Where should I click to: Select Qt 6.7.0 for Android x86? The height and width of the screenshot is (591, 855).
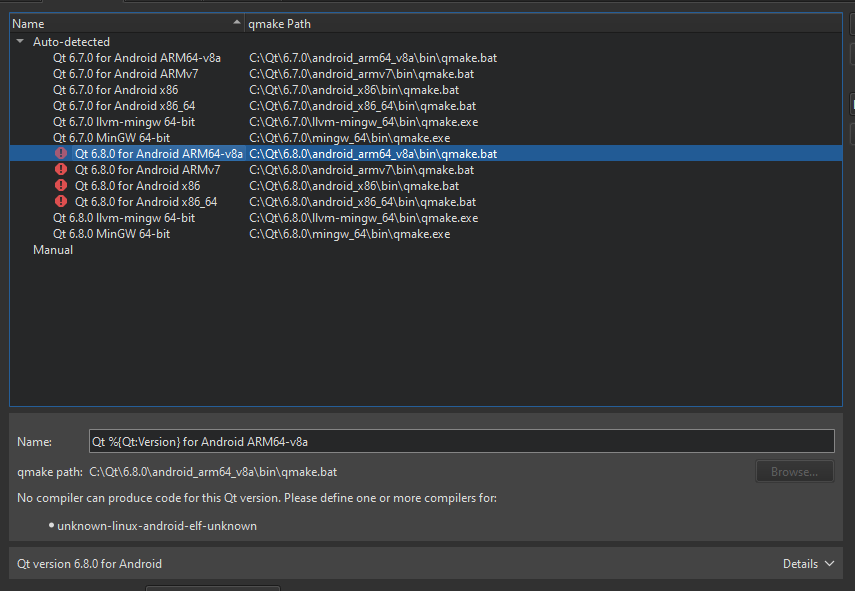coord(116,89)
